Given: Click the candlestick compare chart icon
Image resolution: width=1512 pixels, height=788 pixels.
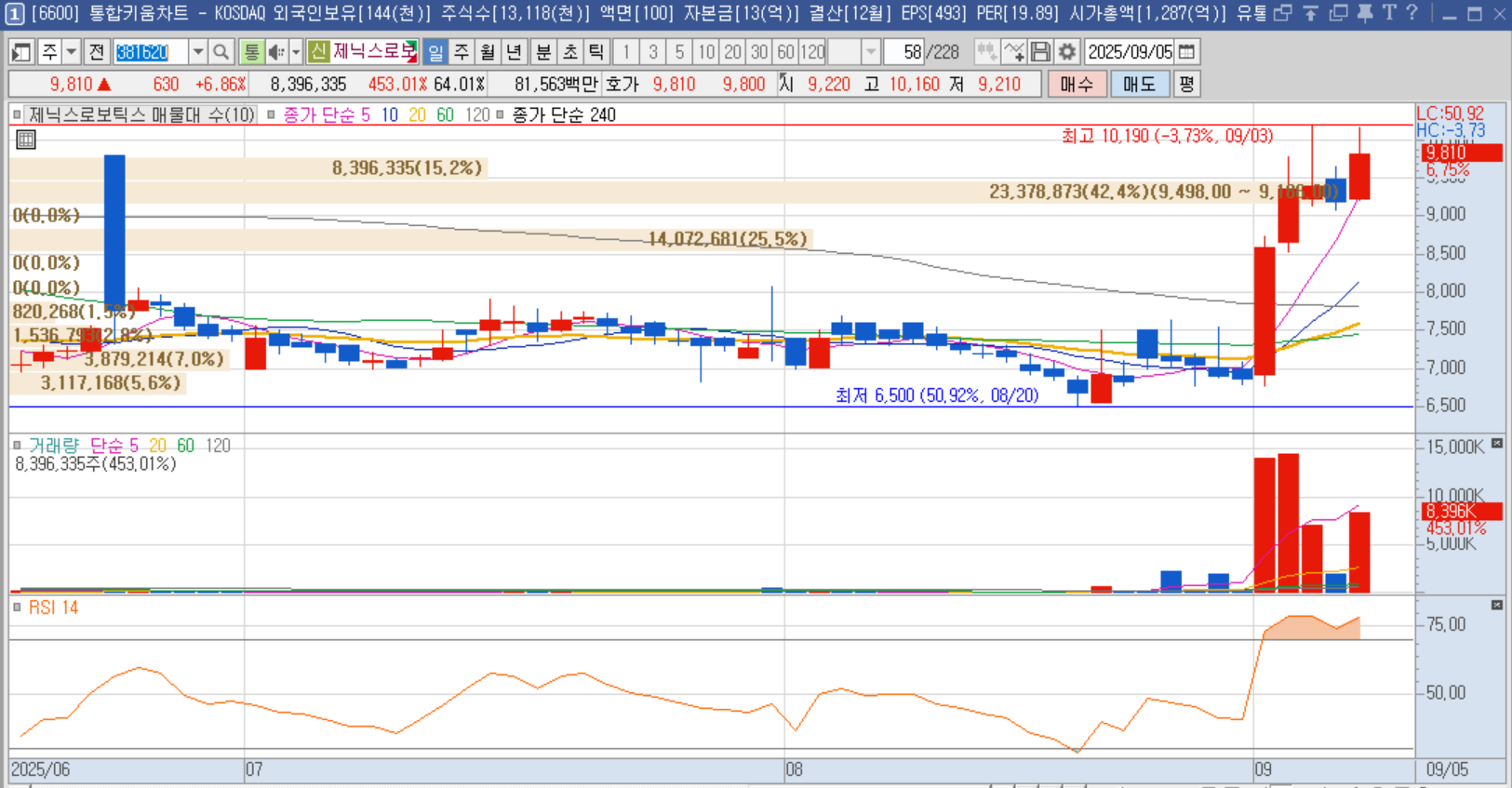Looking at the screenshot, I should point(987,52).
